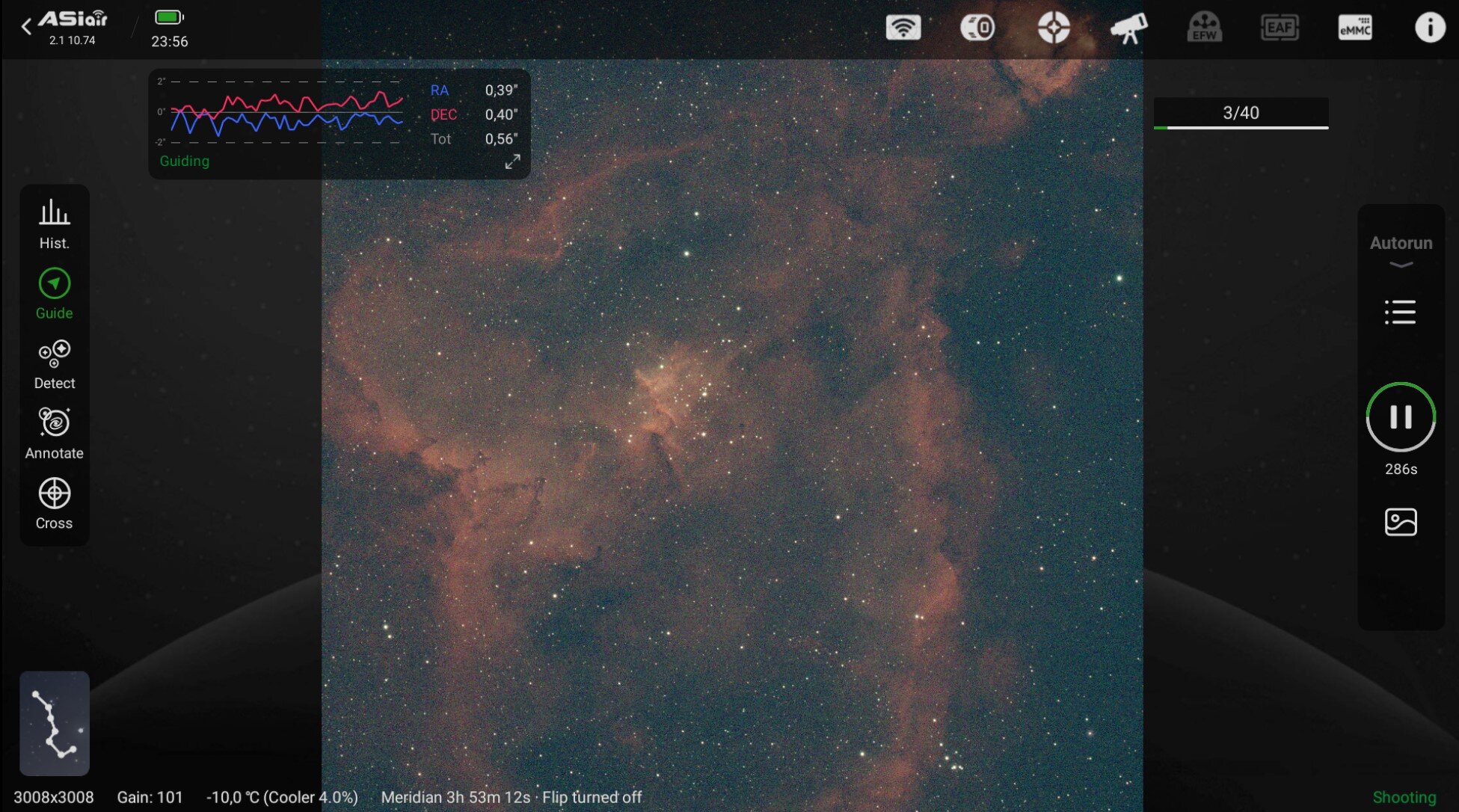Open the guiding crosshair settings icon

pyautogui.click(x=1053, y=28)
